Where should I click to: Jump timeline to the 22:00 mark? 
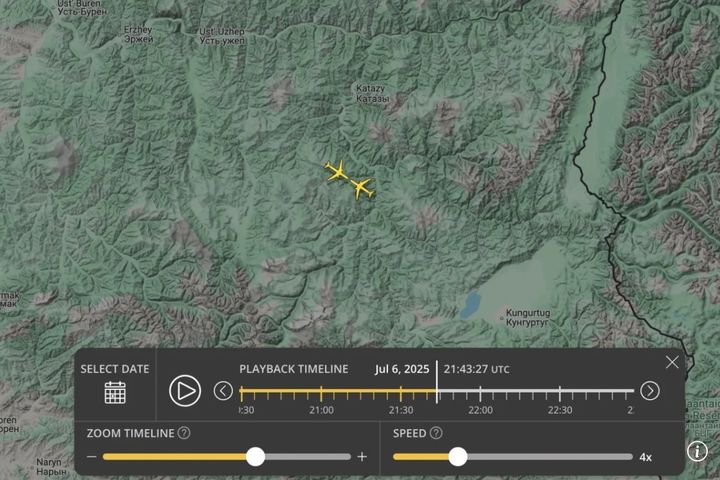tap(480, 392)
